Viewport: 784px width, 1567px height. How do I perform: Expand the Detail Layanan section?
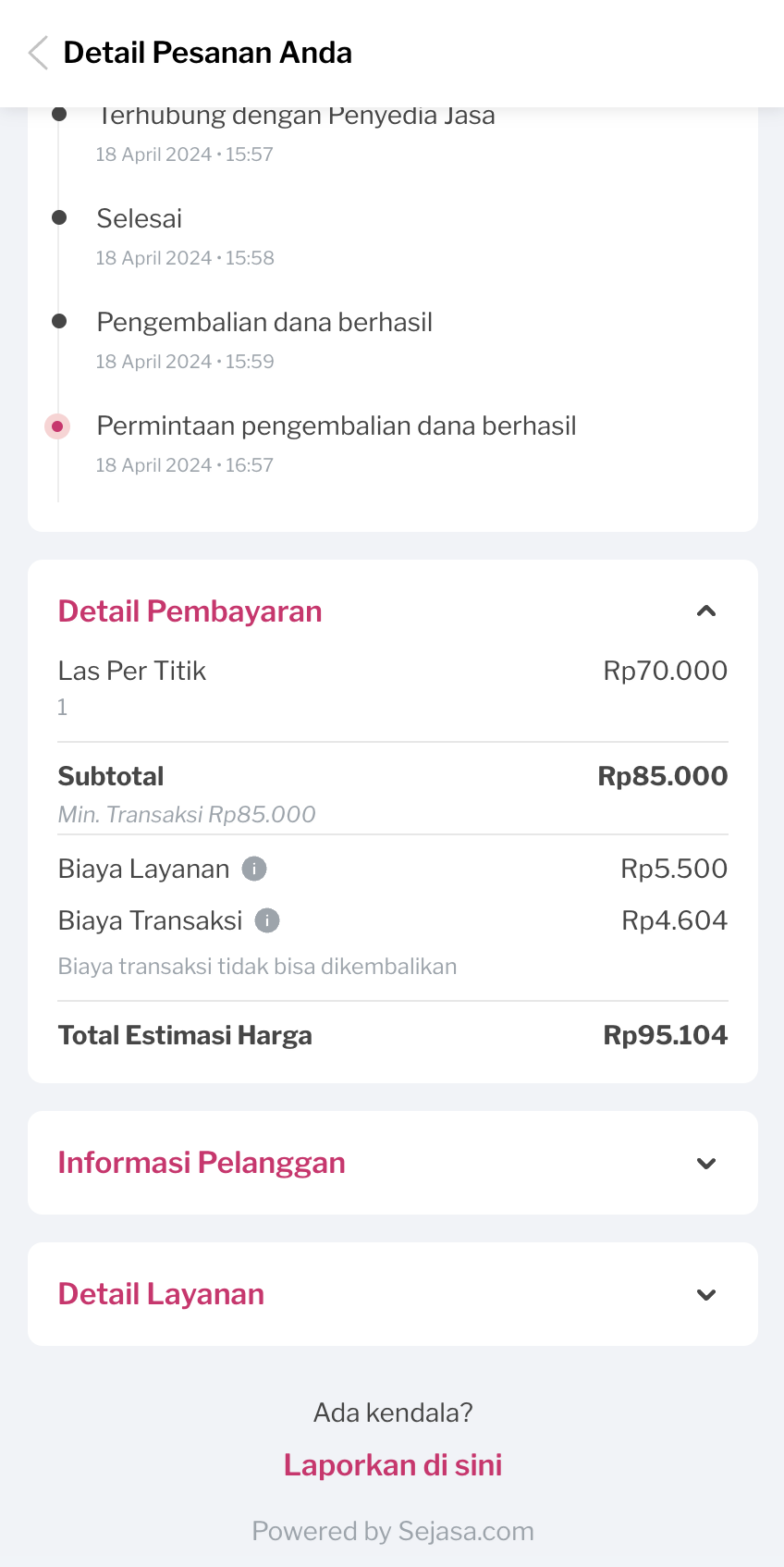(706, 1295)
